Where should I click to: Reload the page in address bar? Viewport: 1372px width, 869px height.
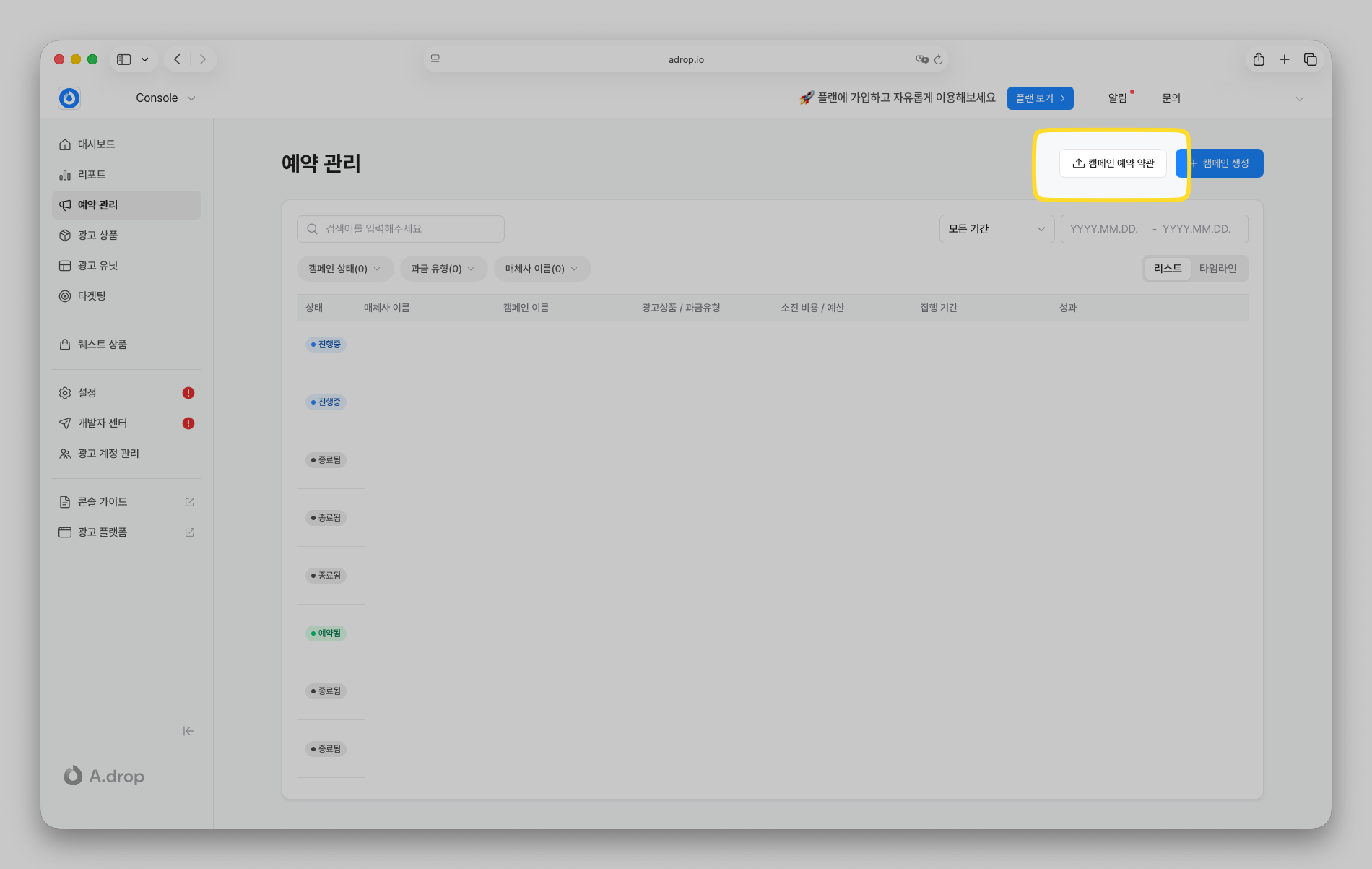938,59
